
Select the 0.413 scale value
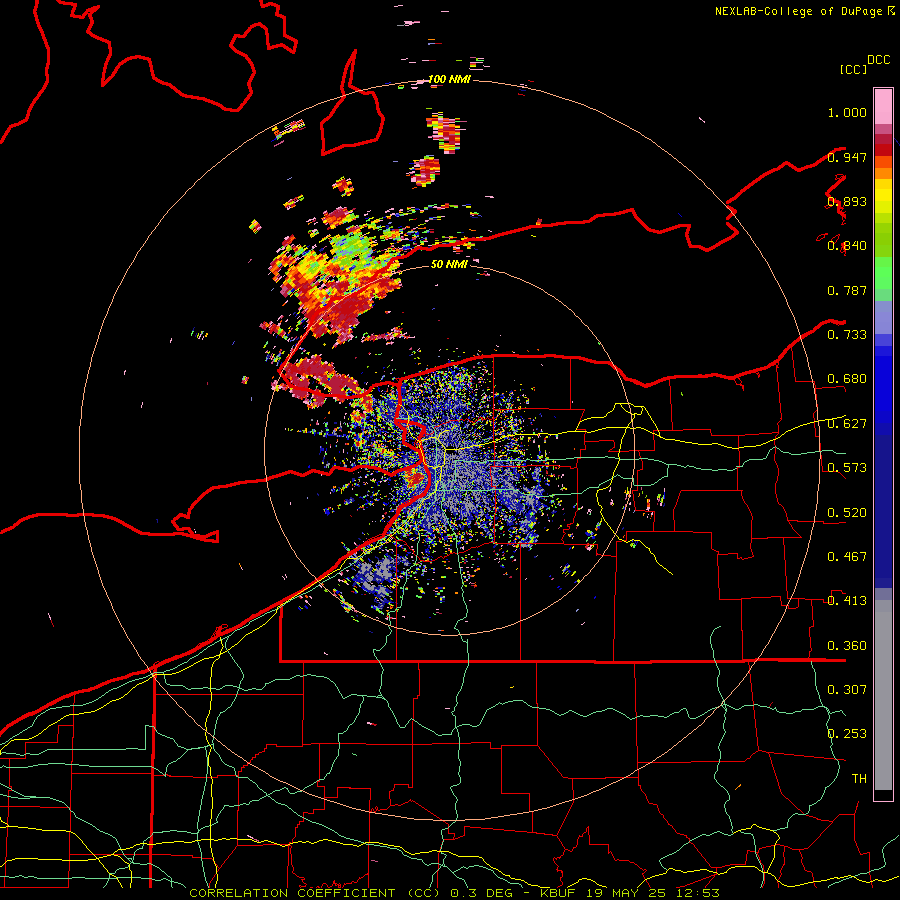(x=847, y=601)
